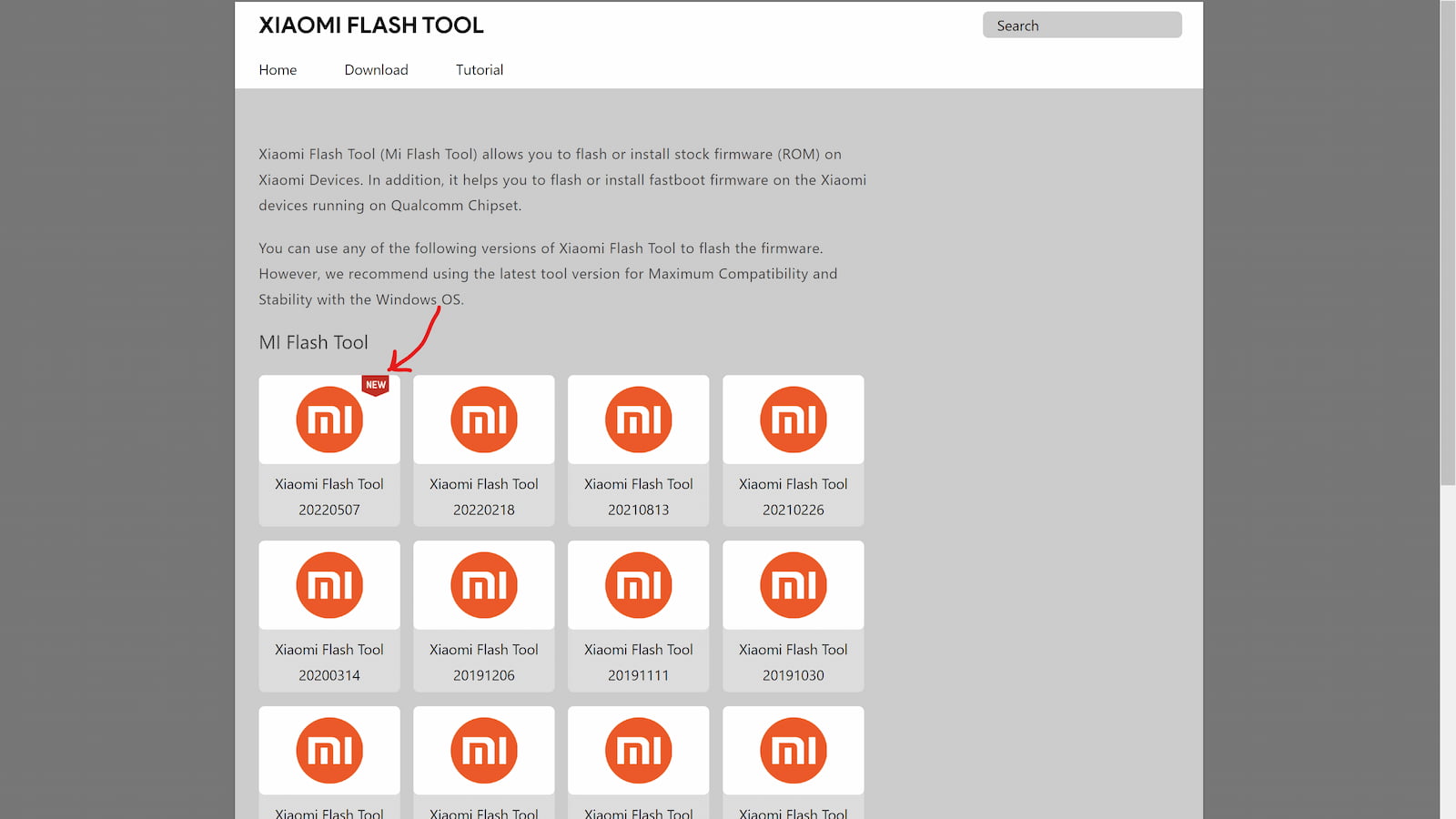1456x819 pixels.
Task: Open the Mi logo for version 20191206
Action: click(484, 585)
